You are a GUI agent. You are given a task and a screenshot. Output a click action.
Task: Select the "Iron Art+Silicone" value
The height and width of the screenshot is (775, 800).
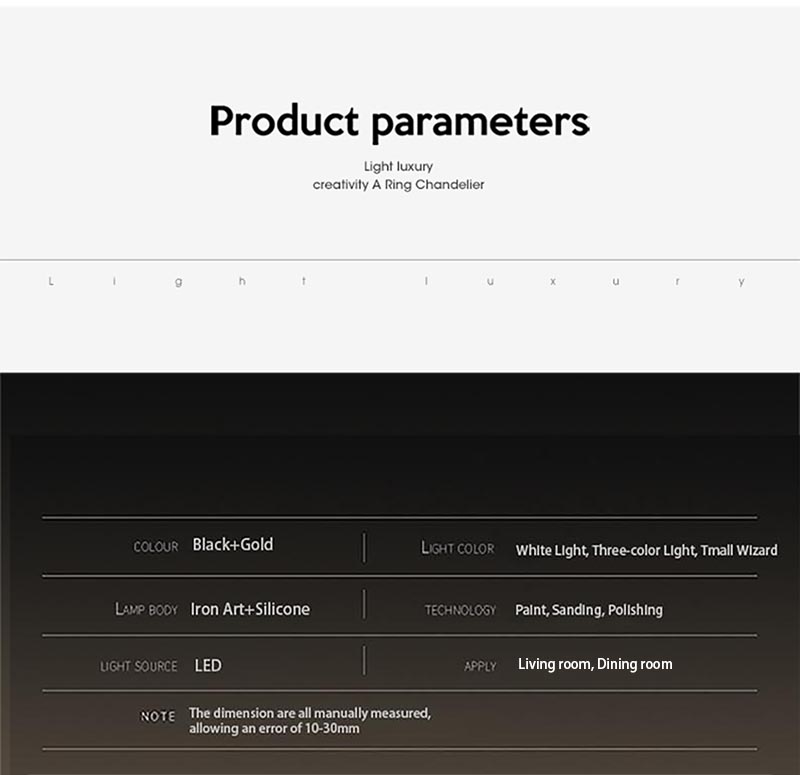250,609
